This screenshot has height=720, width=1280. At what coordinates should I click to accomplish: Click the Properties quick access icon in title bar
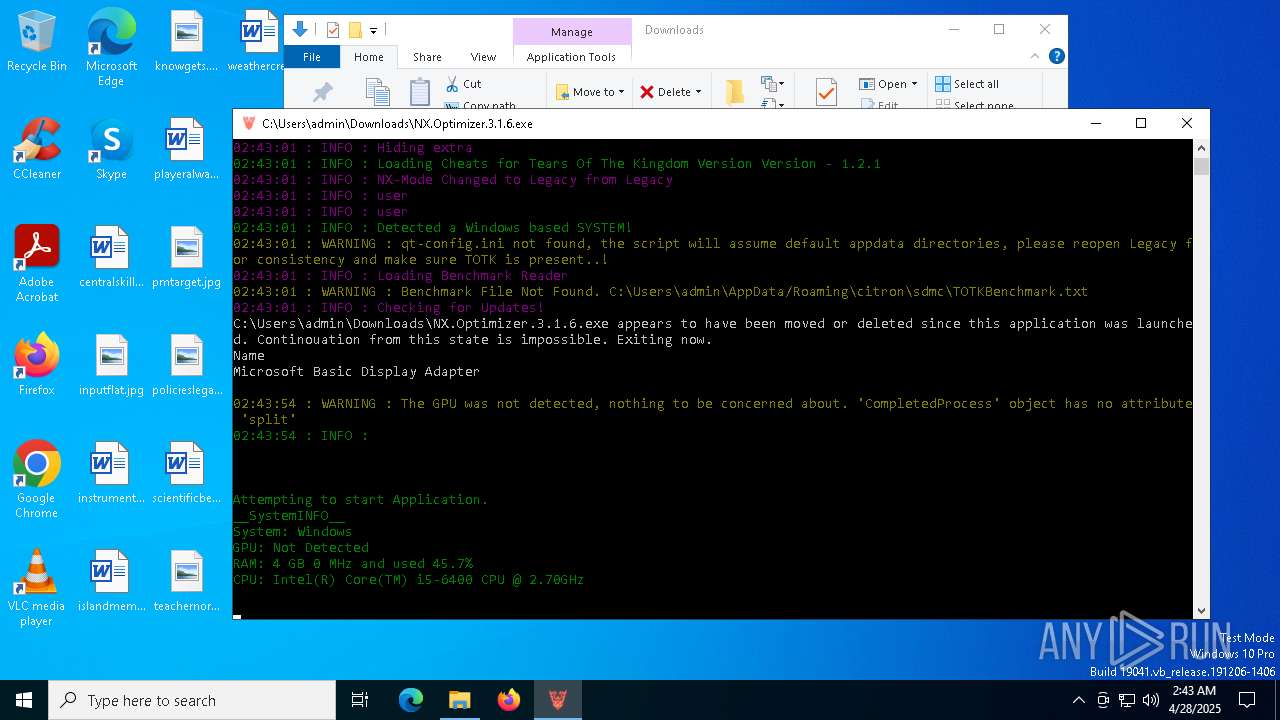[x=333, y=30]
